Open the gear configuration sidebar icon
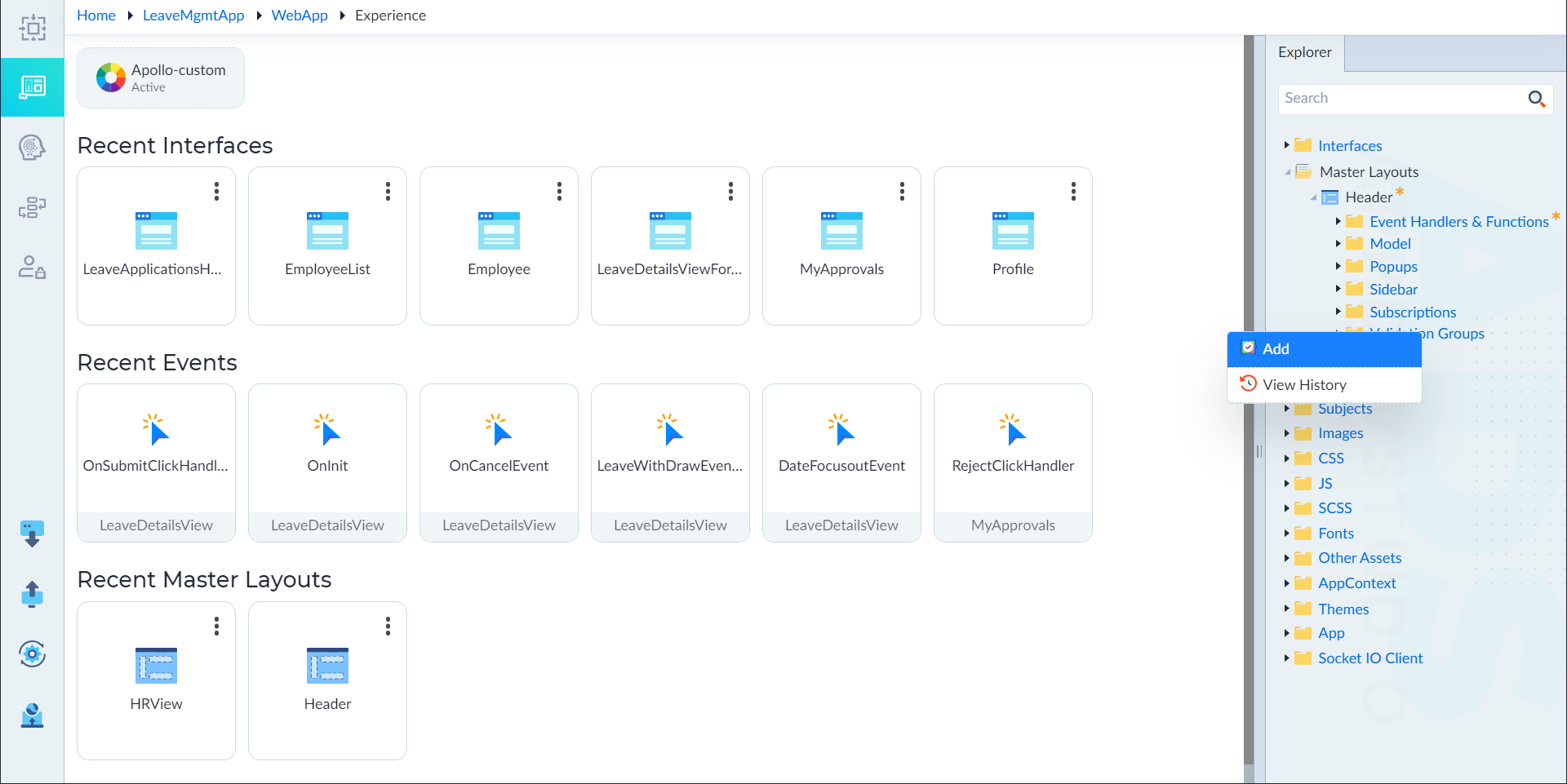 [33, 654]
